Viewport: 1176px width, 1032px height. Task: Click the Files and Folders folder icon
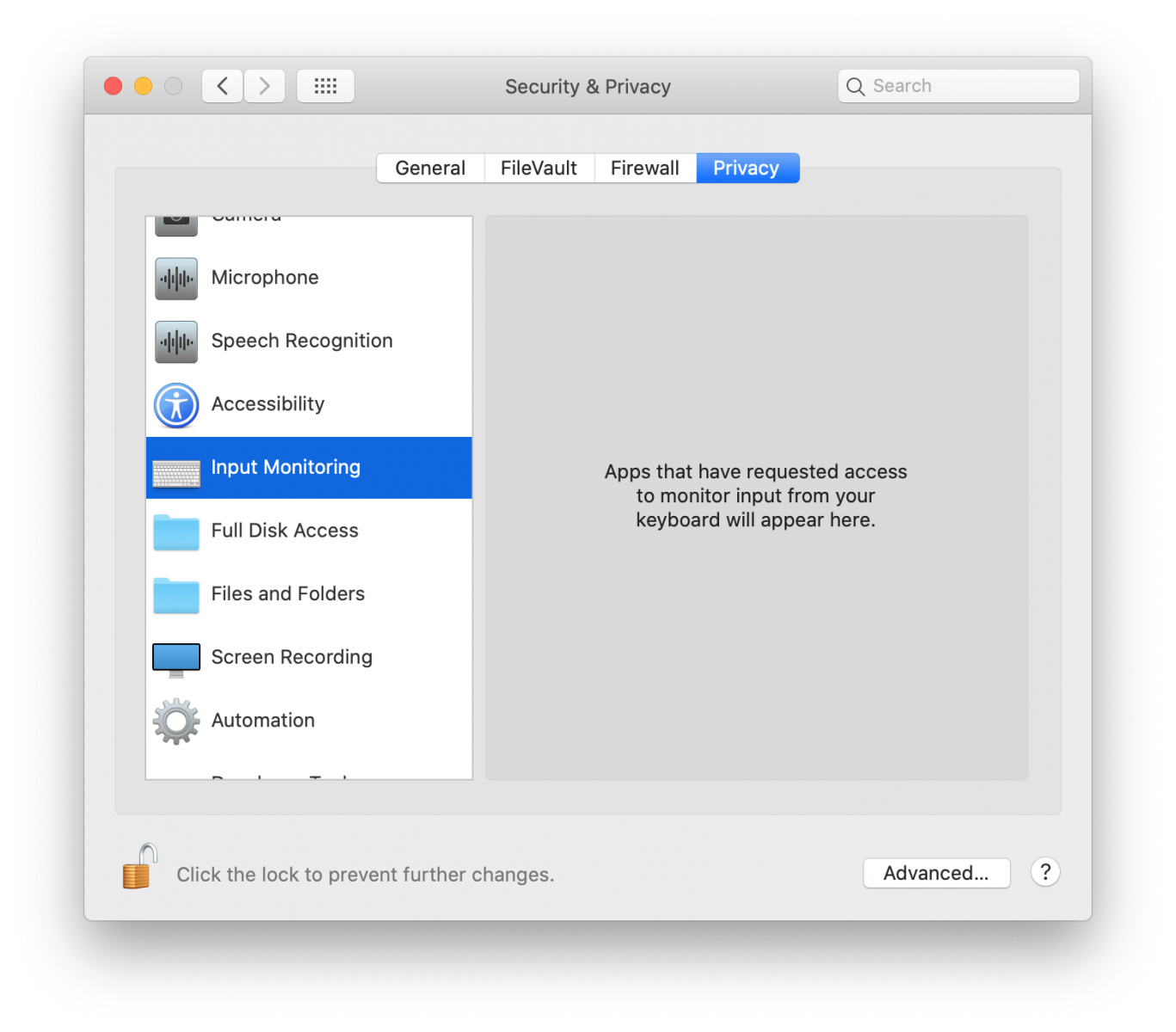coord(176,595)
